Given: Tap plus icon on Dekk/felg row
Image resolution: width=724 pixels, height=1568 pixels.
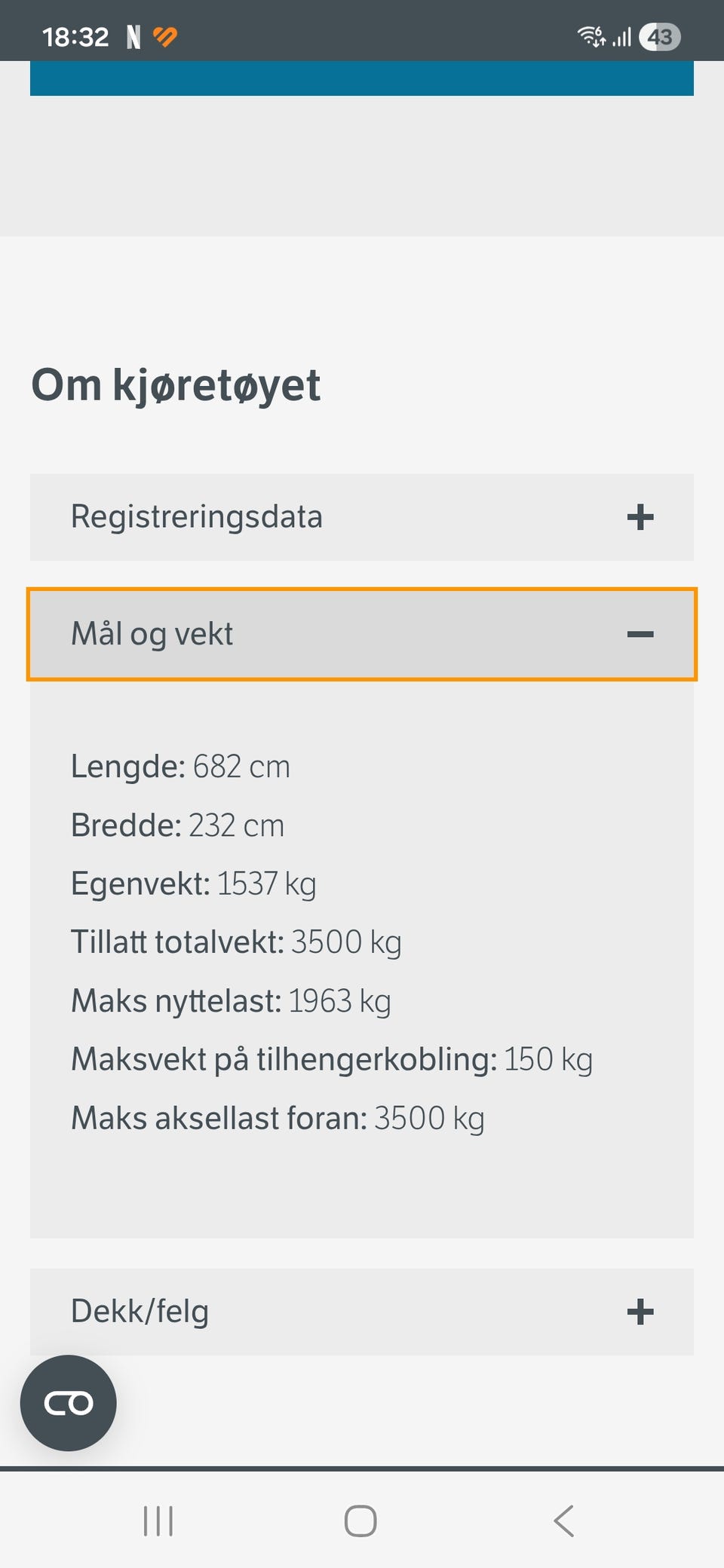Looking at the screenshot, I should point(640,1312).
